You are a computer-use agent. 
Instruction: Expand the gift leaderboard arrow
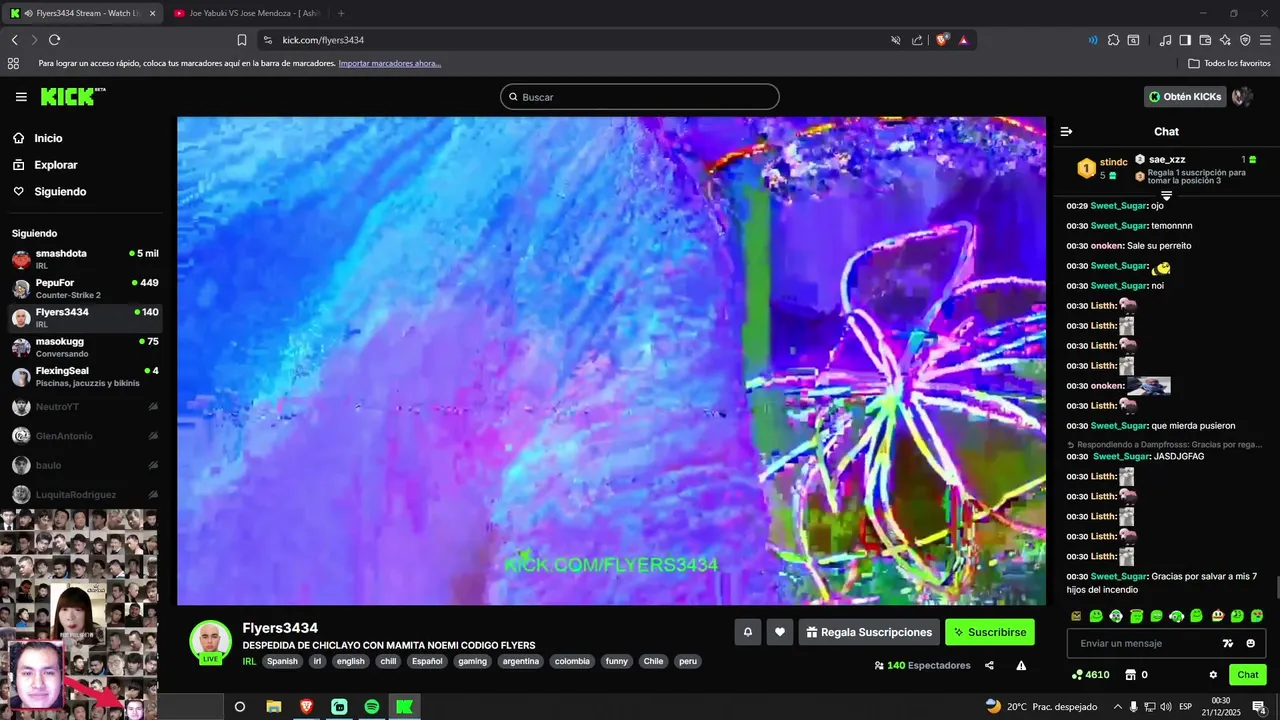(1166, 195)
